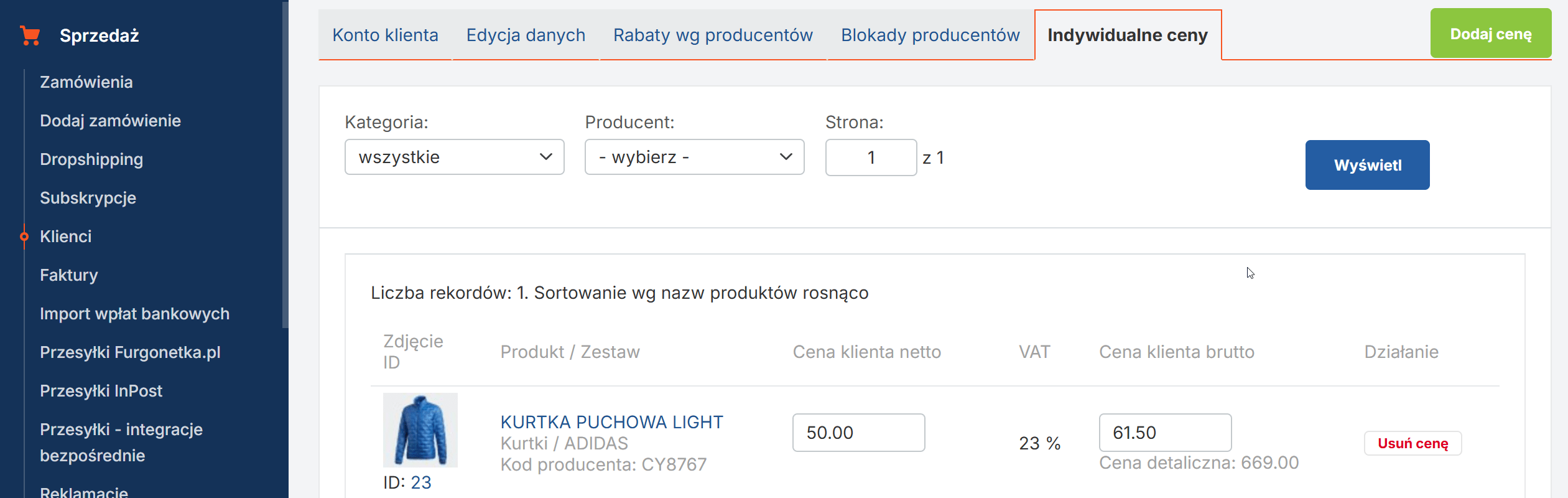
Task: Remove price with Usuń cenę button
Action: [x=1413, y=443]
